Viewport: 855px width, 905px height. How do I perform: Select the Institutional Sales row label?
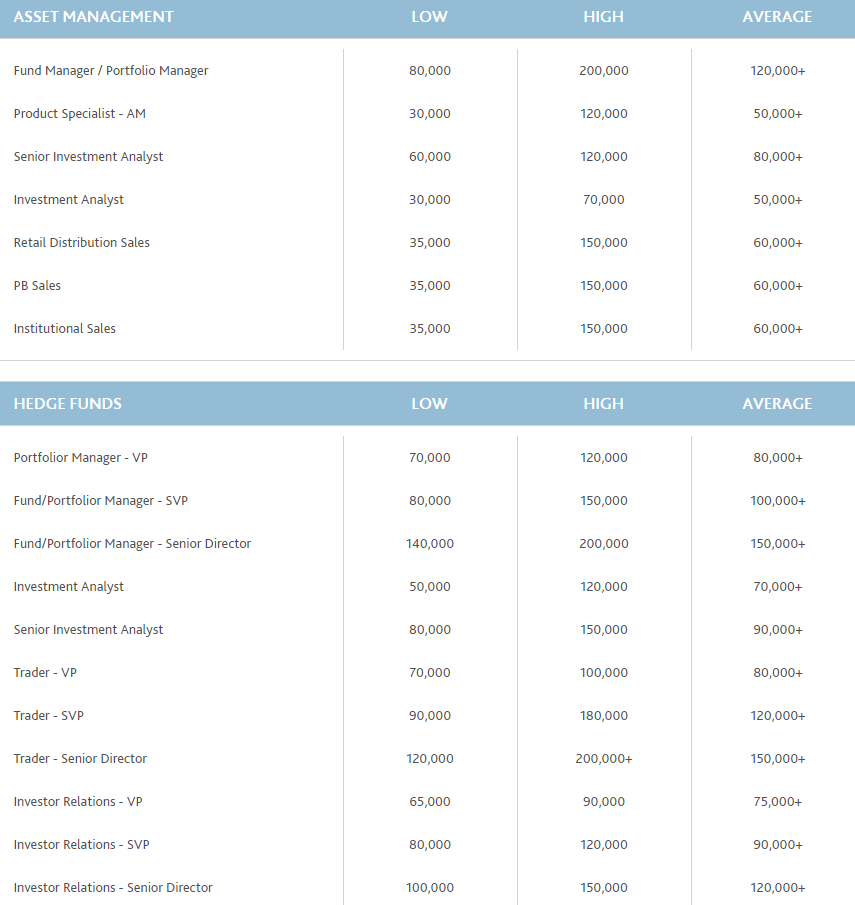point(65,328)
